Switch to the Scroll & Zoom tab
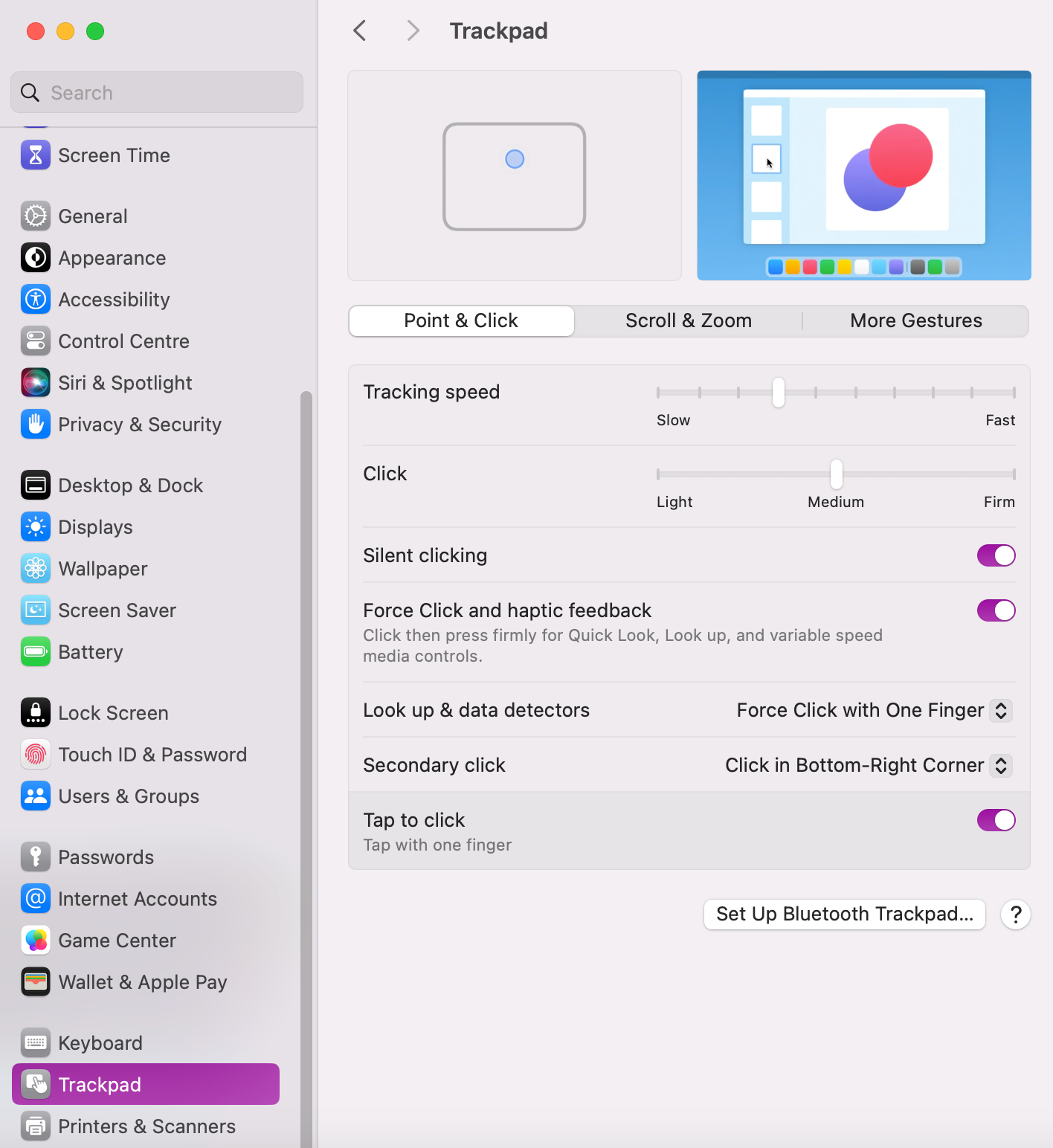 click(x=688, y=320)
